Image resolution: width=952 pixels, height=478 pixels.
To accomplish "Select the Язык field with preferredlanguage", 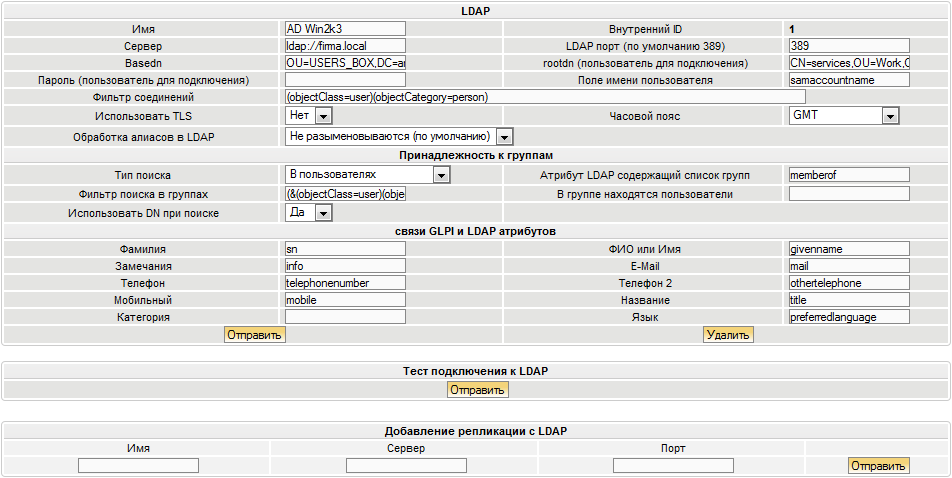I will click(848, 317).
